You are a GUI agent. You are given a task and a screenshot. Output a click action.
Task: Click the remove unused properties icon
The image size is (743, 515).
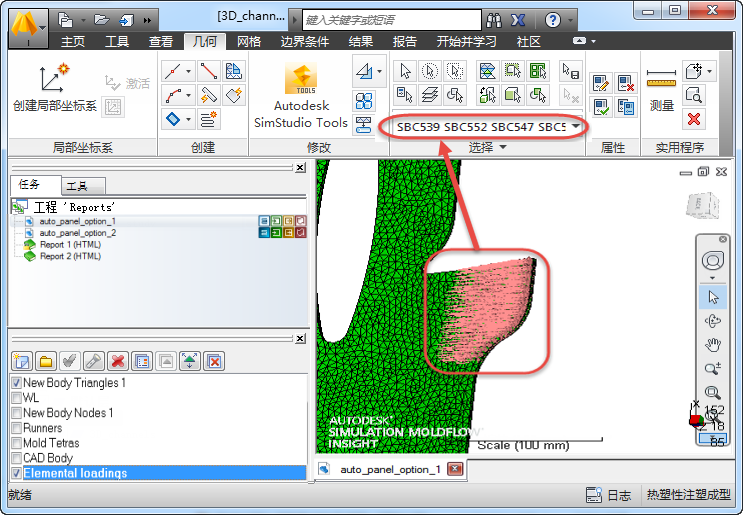625,83
